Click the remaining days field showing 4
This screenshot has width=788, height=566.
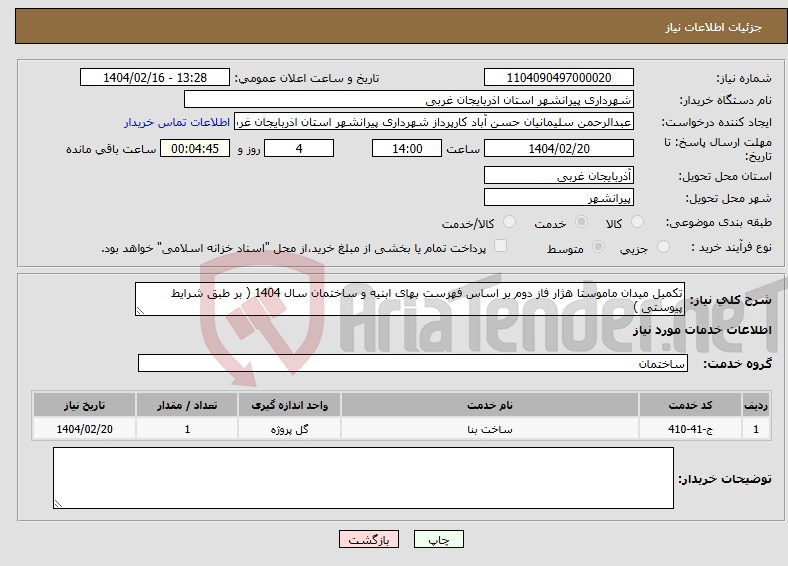299,148
